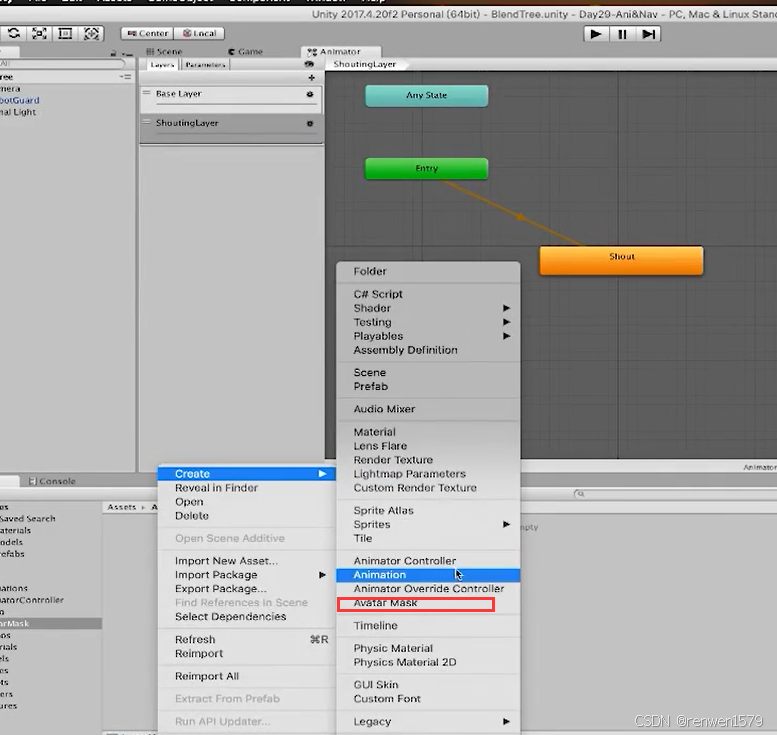Select the Scale tool in the toolbar

coord(40,34)
